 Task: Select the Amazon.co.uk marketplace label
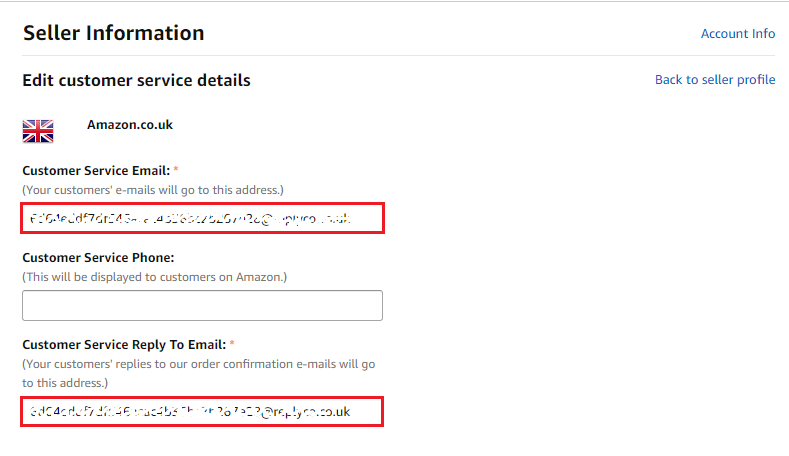pos(129,125)
